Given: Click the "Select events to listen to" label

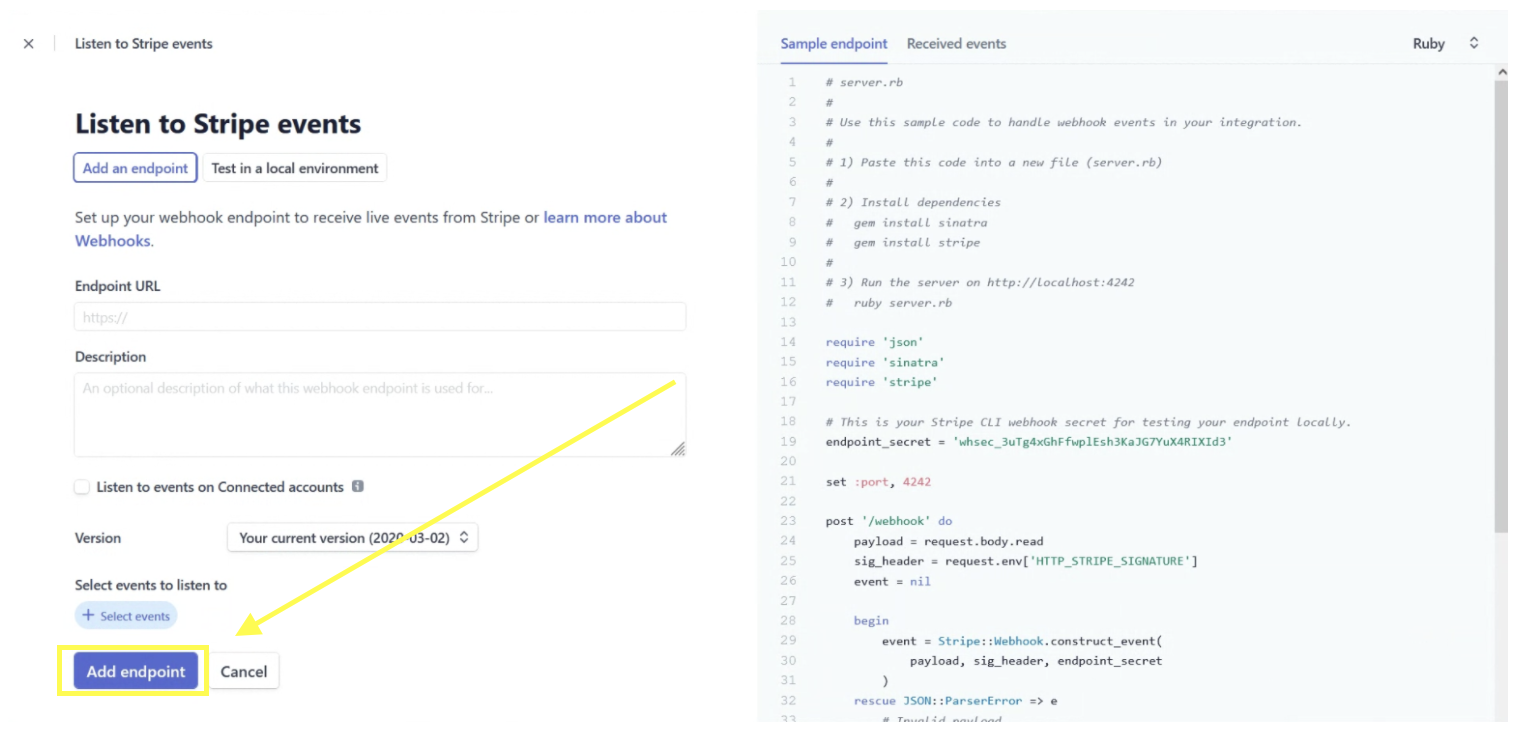Looking at the screenshot, I should (151, 585).
